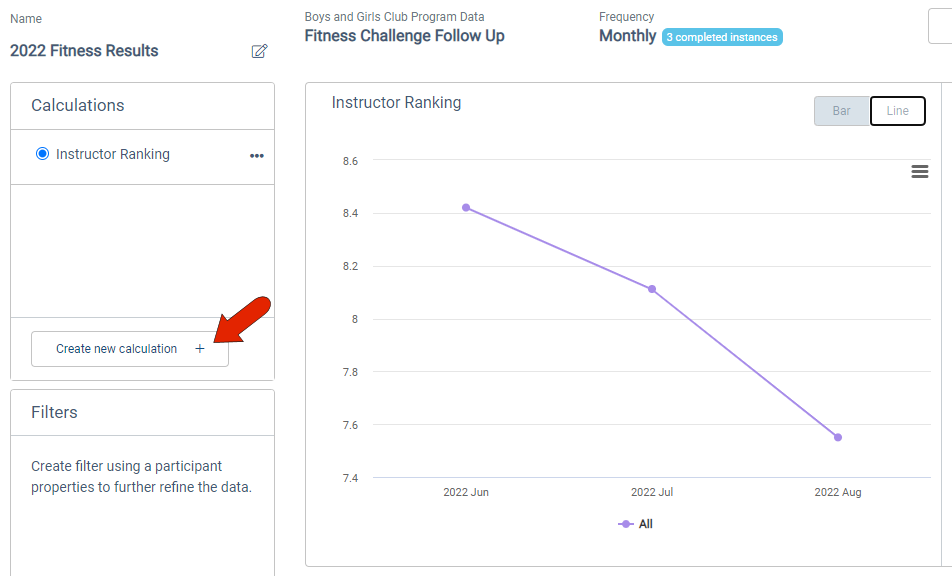Open the 3 completed instances badge
This screenshot has height=576, width=952.
[x=722, y=37]
